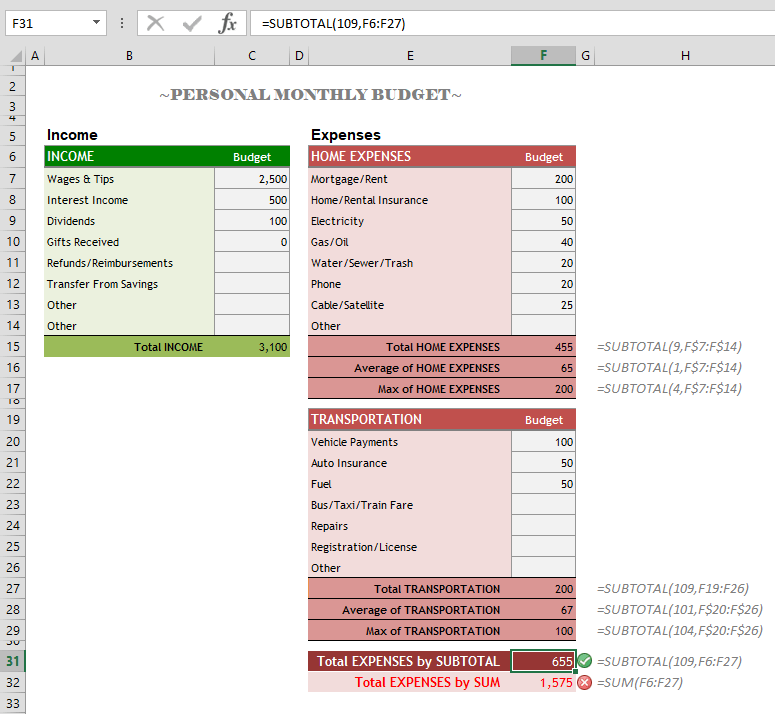The width and height of the screenshot is (775, 714).
Task: Select Mortgage/Rent value 200
Action: tap(543, 179)
